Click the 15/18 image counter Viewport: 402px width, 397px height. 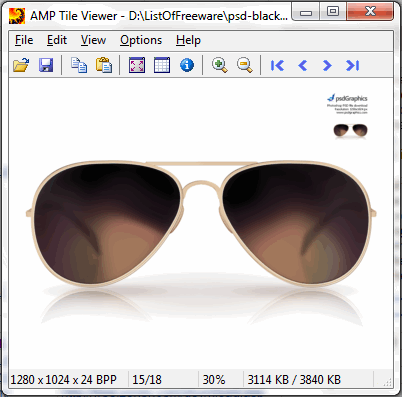[147, 380]
